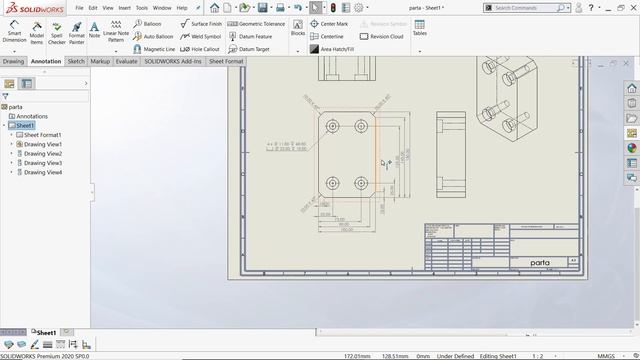Open the Design Library icon in the task pane

tap(632, 103)
